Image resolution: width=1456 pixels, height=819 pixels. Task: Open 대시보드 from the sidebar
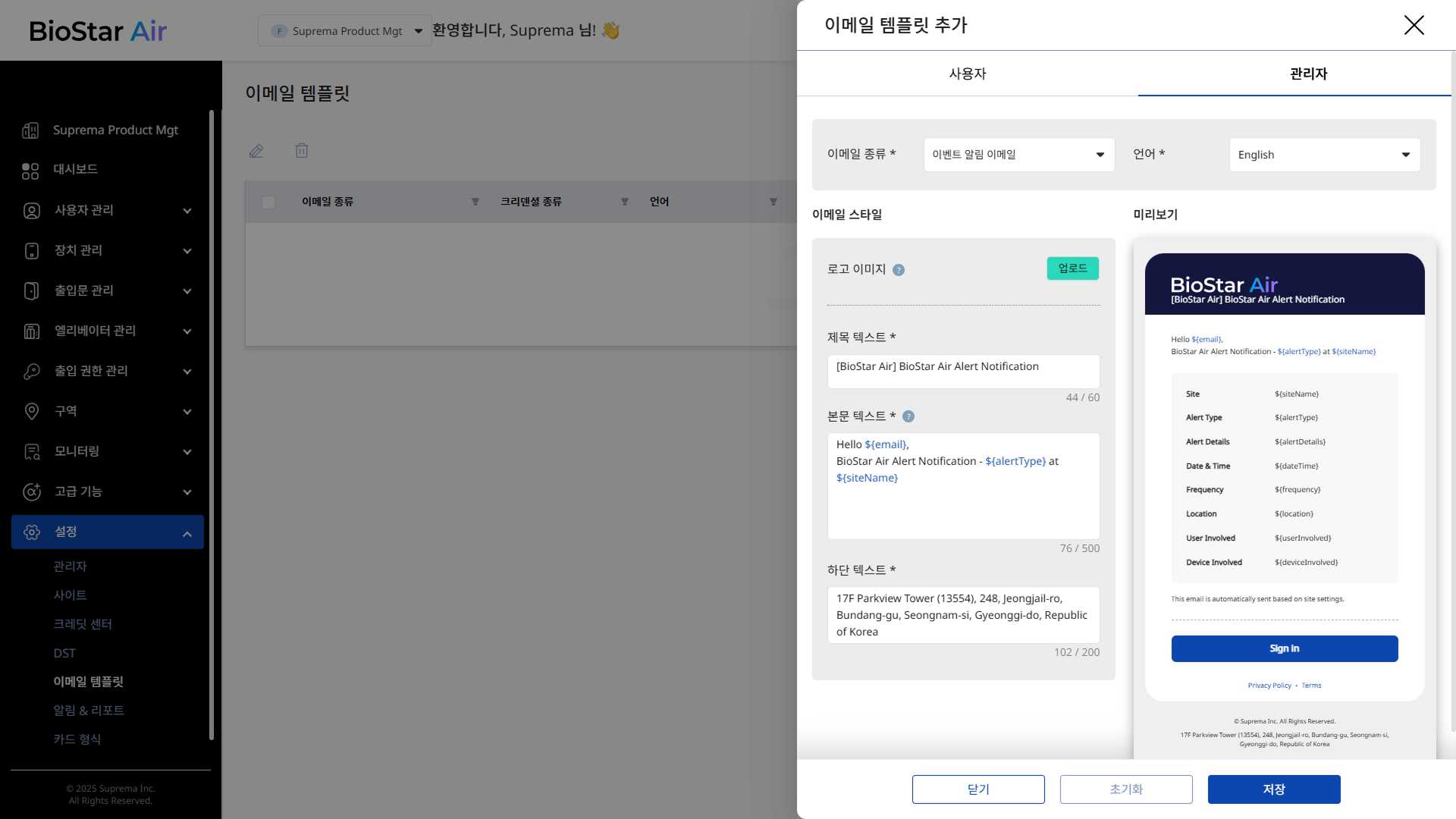tap(75, 169)
